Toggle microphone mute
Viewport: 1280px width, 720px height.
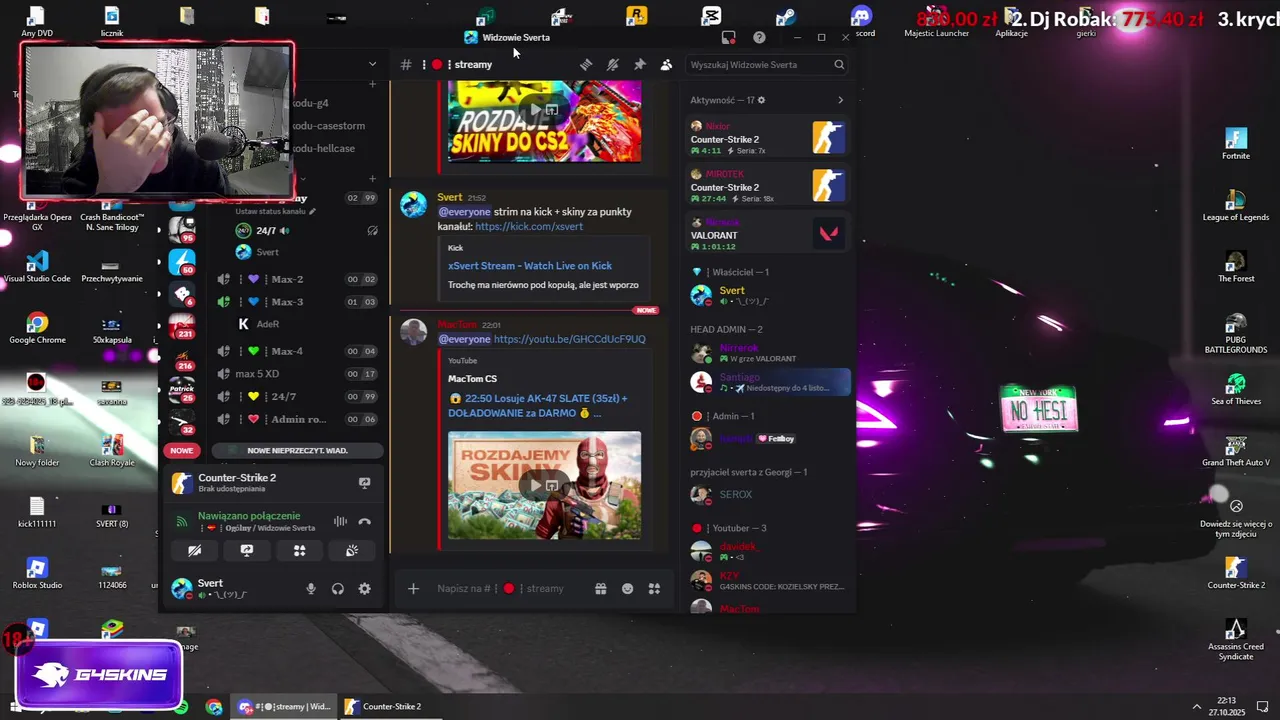click(311, 589)
